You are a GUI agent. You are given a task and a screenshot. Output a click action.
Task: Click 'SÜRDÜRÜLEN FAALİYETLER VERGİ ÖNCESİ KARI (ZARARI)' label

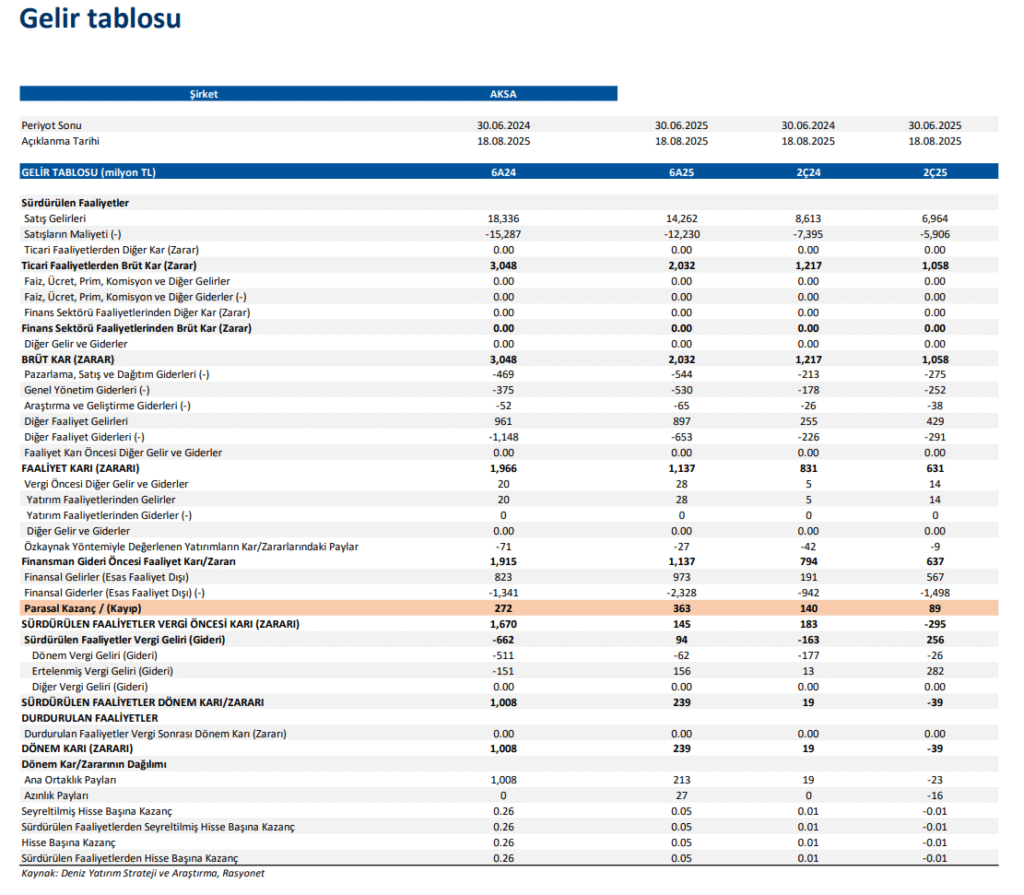click(x=160, y=625)
